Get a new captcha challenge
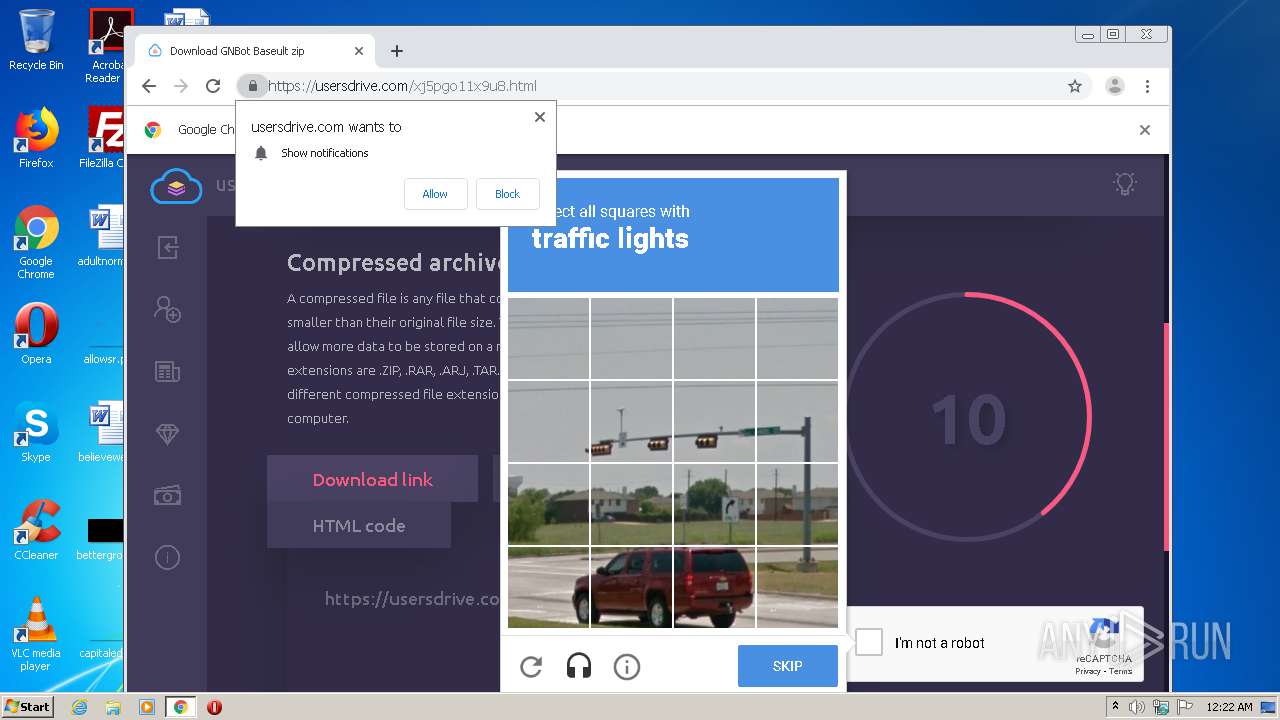This screenshot has height=720, width=1280. click(531, 666)
